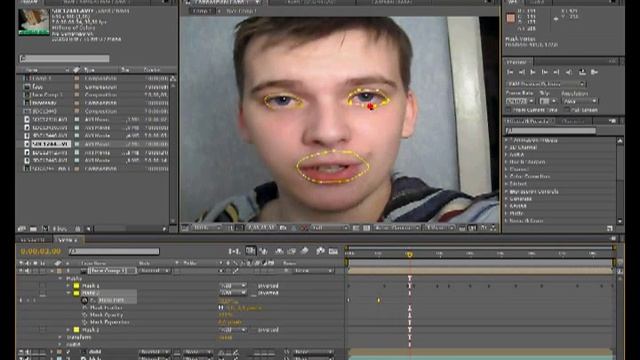Expand Color Correction effects category
640x360 pixels.
pos(507,176)
